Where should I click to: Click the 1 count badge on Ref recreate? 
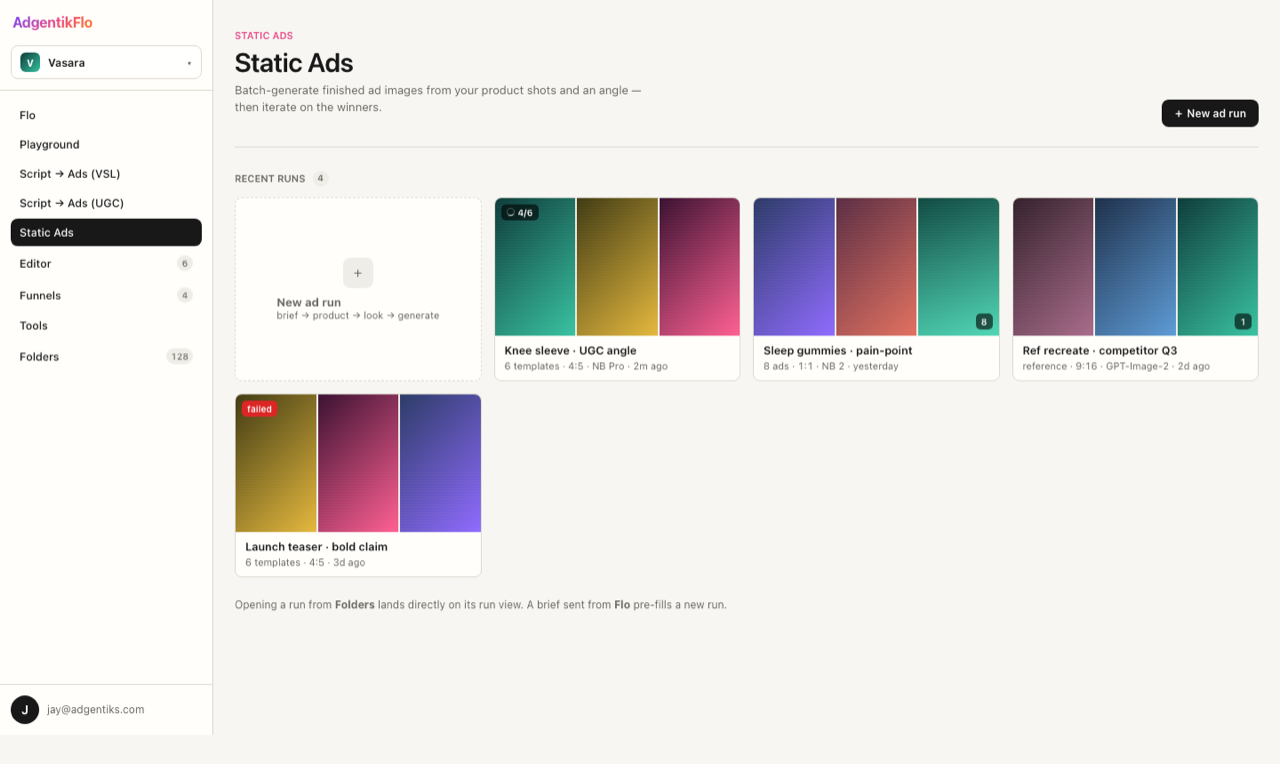(1243, 322)
